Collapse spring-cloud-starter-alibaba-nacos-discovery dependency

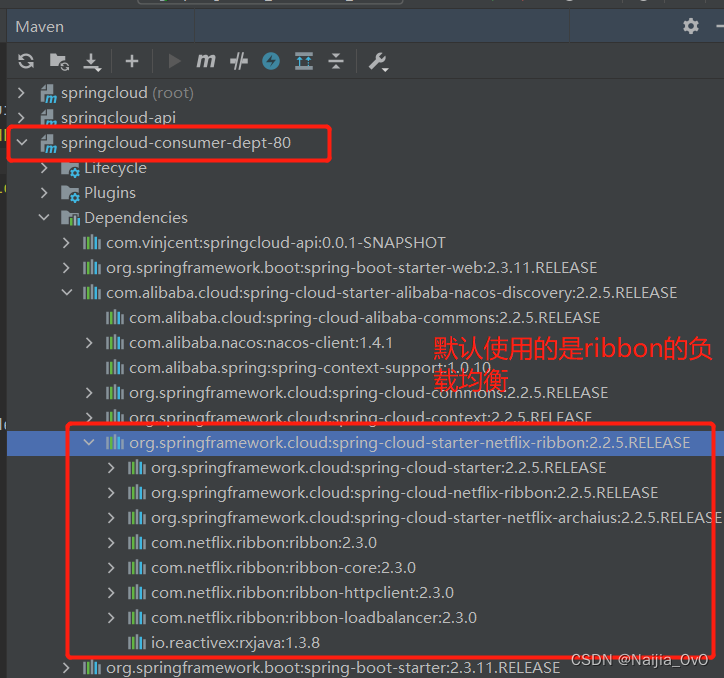pyautogui.click(x=67, y=292)
